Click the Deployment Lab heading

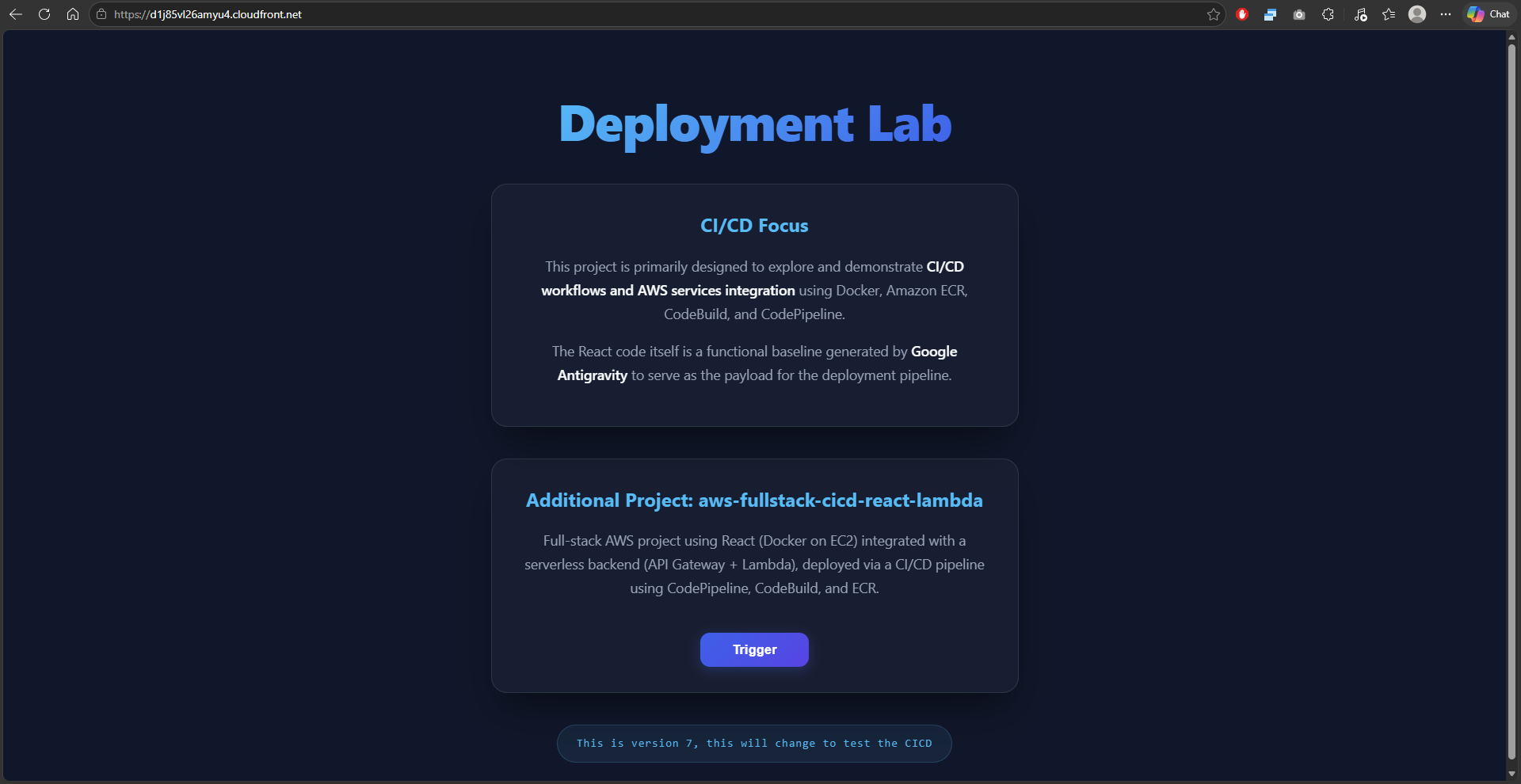[x=755, y=124]
